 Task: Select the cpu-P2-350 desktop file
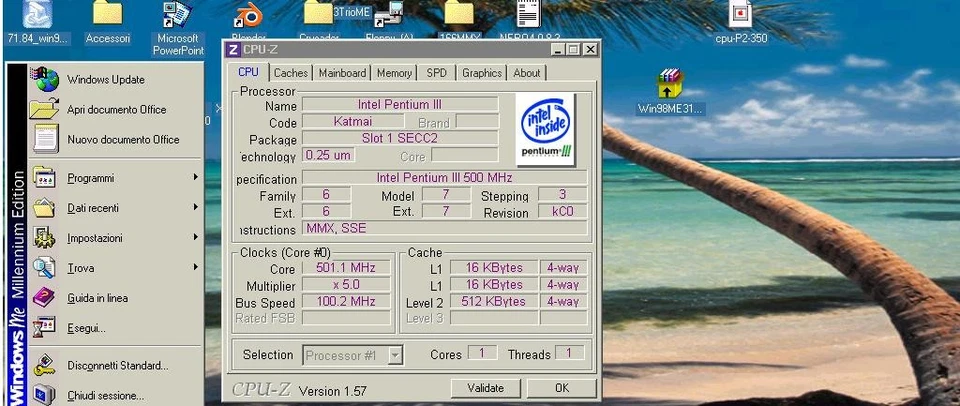(741, 23)
